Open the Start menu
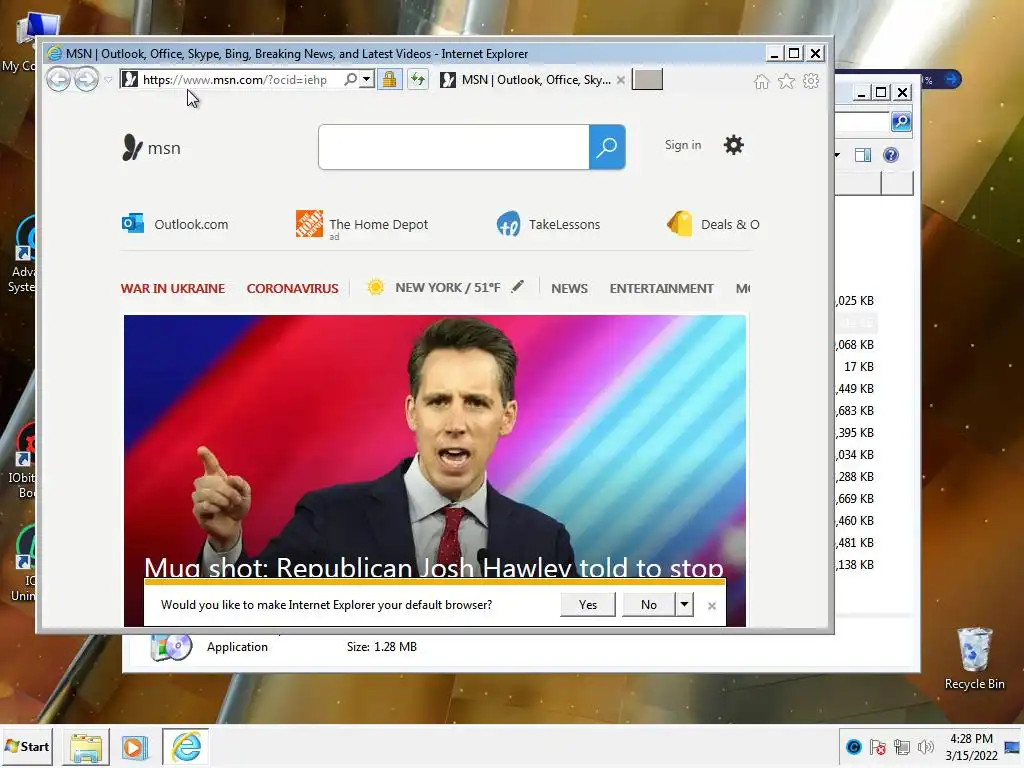Screen dimensions: 1024x768 point(28,746)
